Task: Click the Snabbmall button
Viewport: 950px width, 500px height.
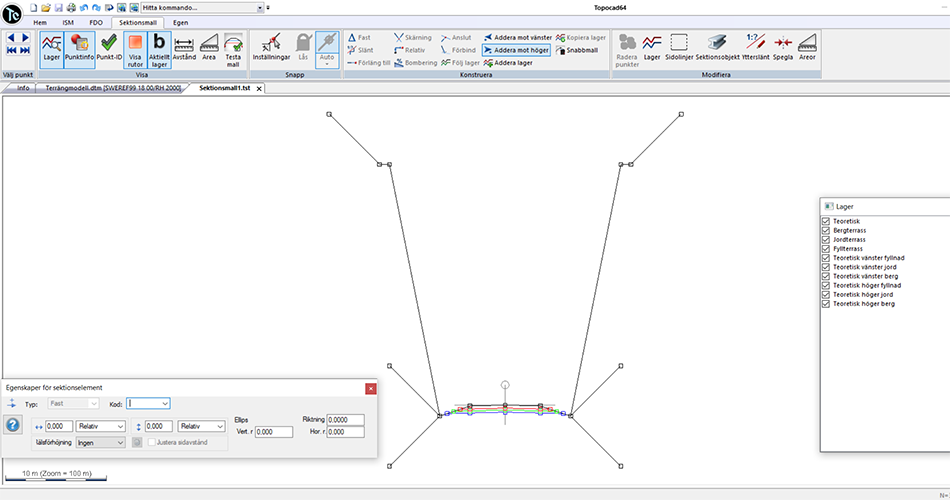Action: coord(577,50)
